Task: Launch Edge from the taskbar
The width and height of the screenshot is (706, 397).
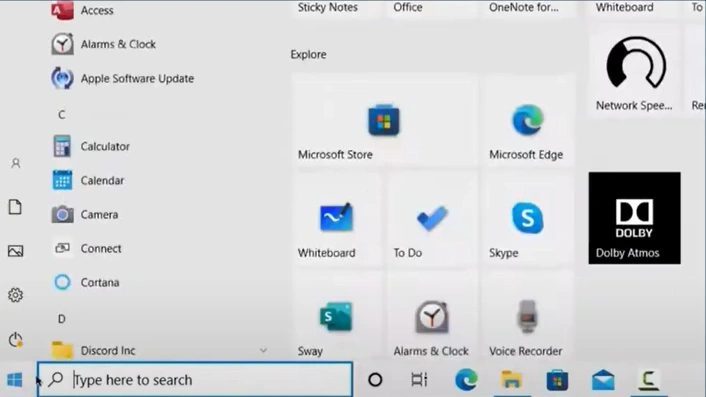Action: point(466,379)
